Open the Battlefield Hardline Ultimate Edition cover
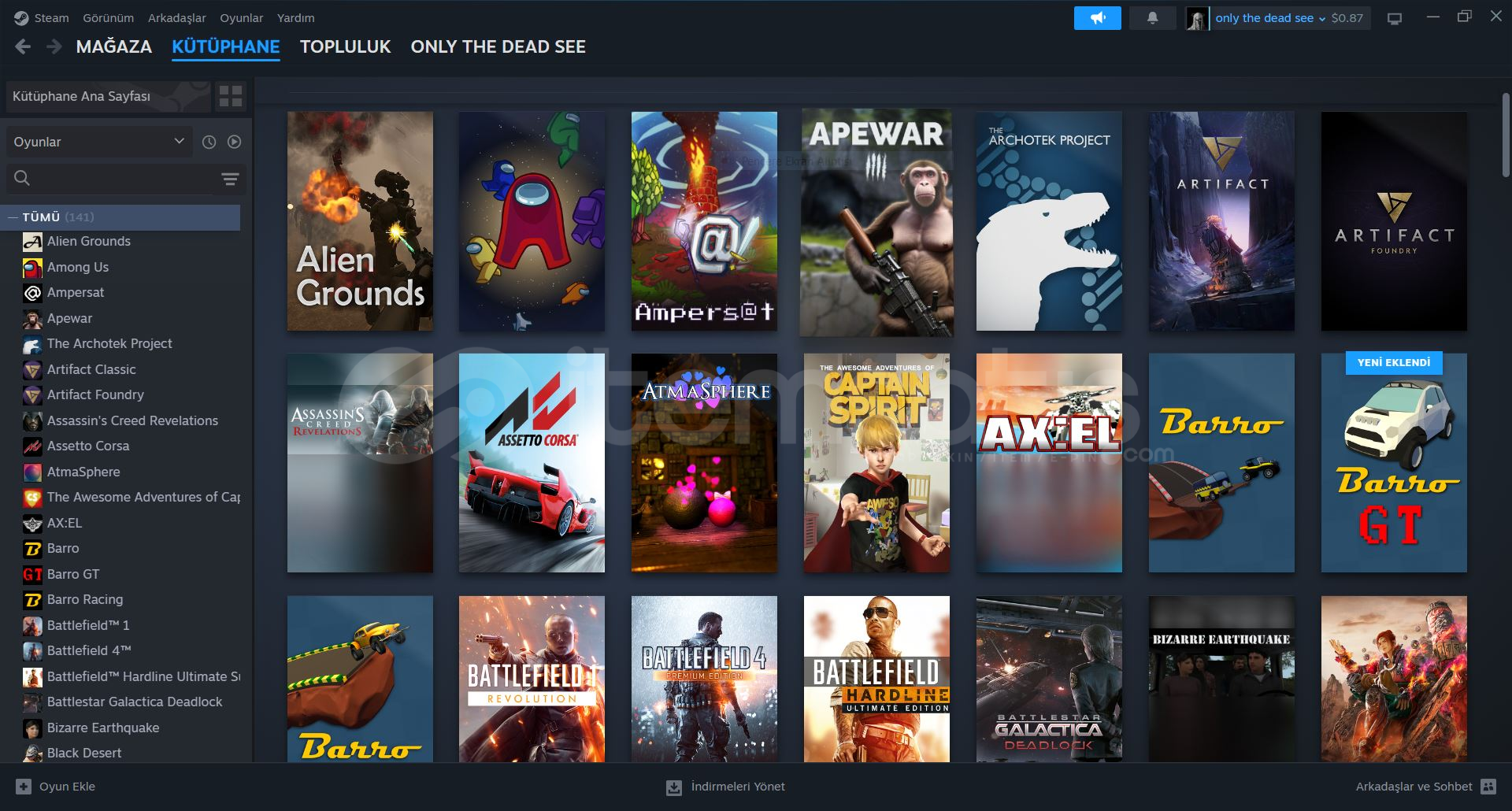Screen dimensions: 1512x811 (876, 679)
